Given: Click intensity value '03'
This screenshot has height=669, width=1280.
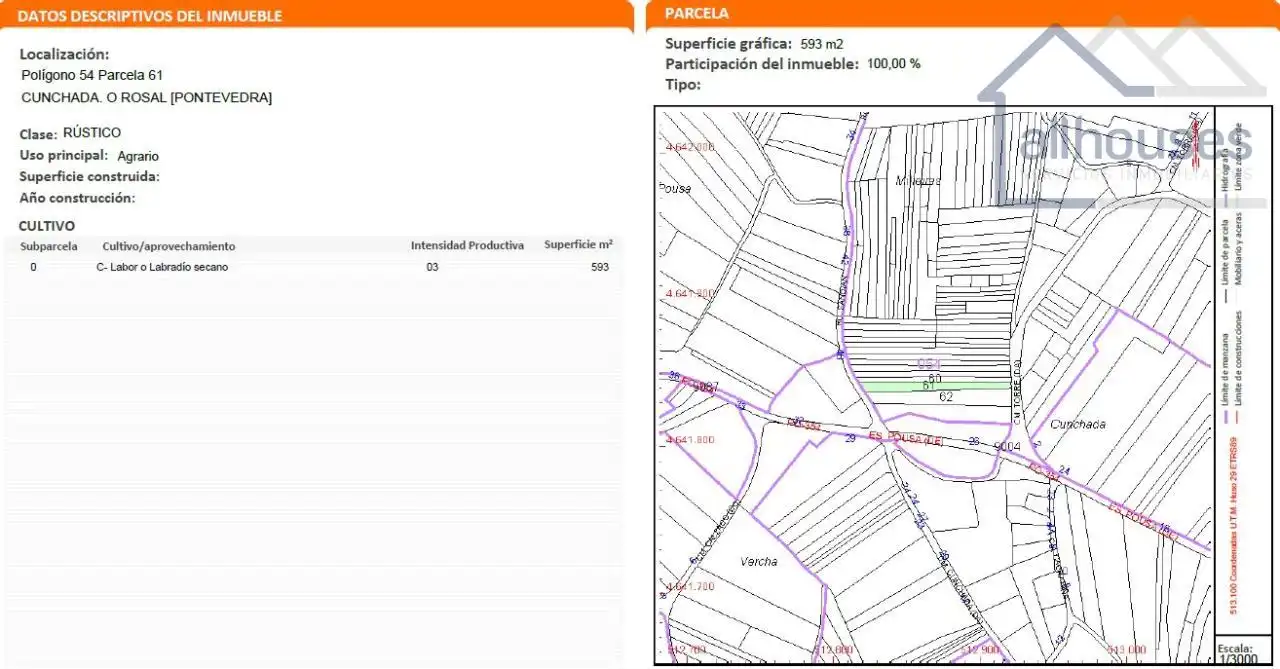Looking at the screenshot, I should click(432, 267).
